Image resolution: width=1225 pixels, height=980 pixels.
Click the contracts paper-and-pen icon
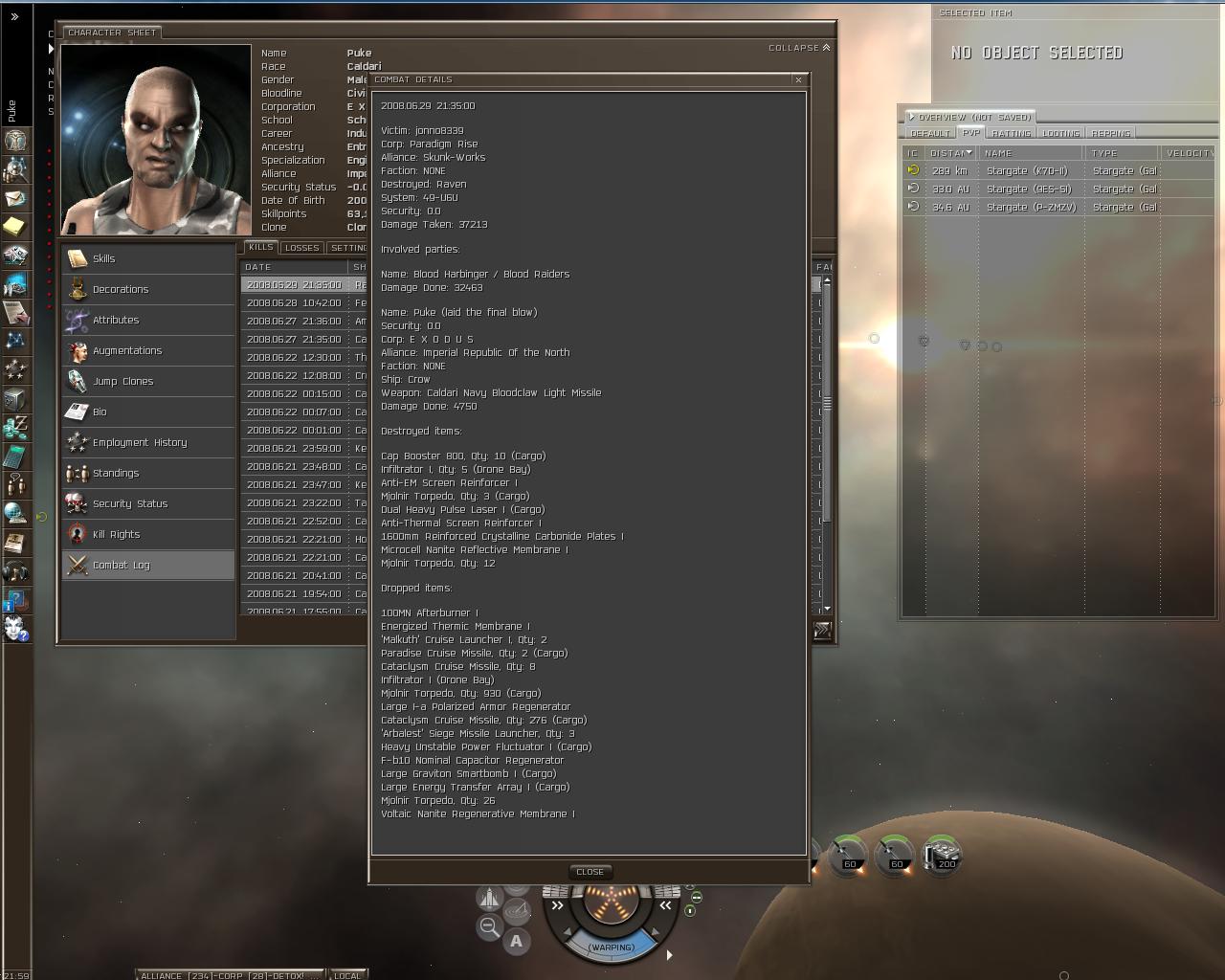(x=15, y=313)
